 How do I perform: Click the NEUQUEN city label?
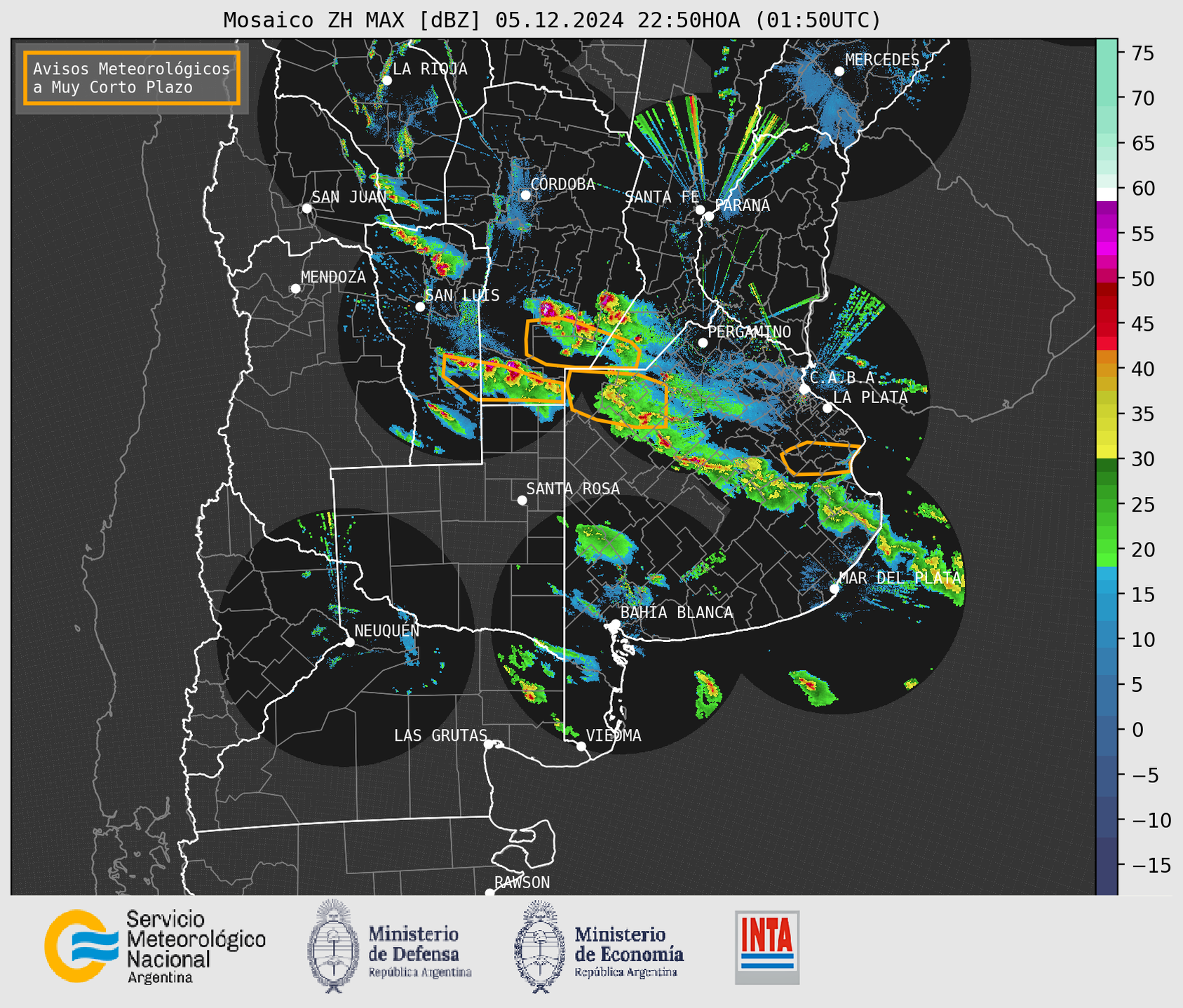click(x=387, y=631)
